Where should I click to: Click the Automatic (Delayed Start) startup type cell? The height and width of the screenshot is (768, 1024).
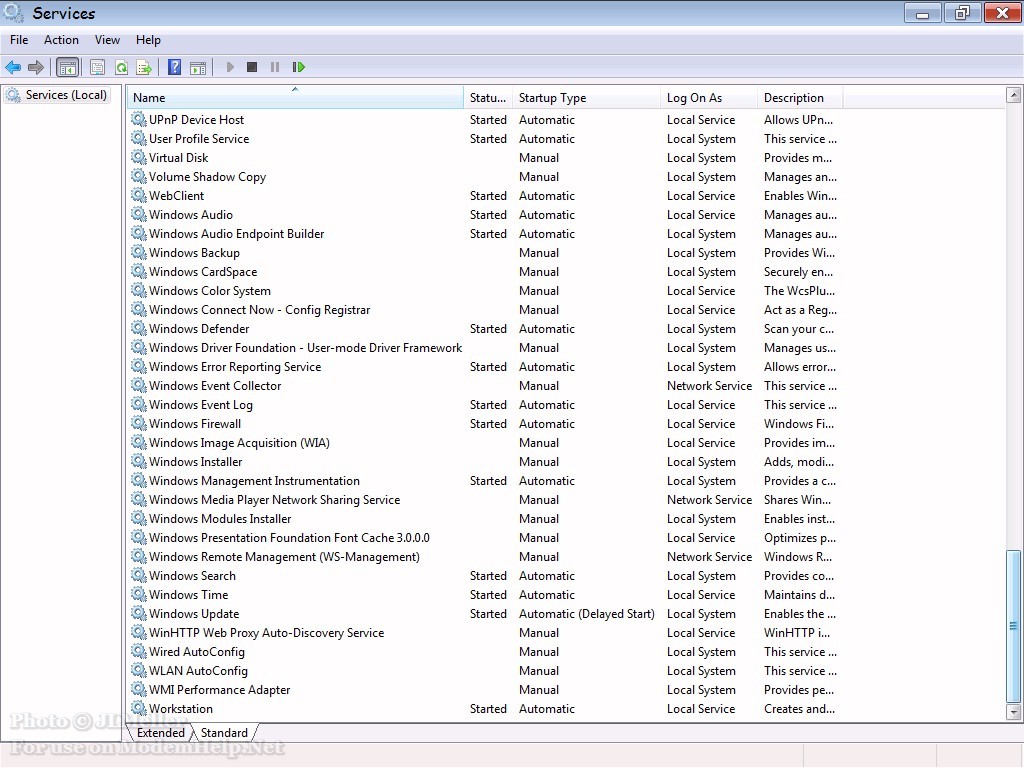(586, 613)
